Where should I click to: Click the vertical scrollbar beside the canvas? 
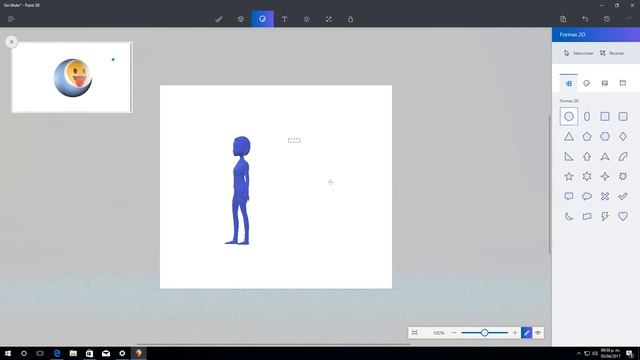[549, 185]
